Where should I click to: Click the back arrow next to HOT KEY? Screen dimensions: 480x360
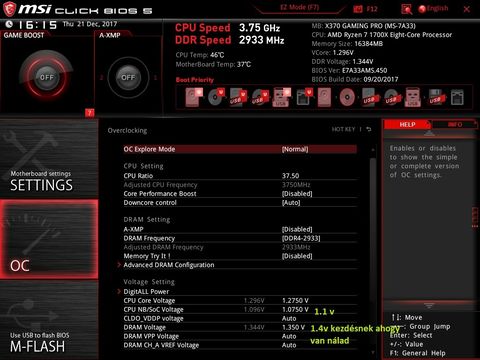point(368,129)
